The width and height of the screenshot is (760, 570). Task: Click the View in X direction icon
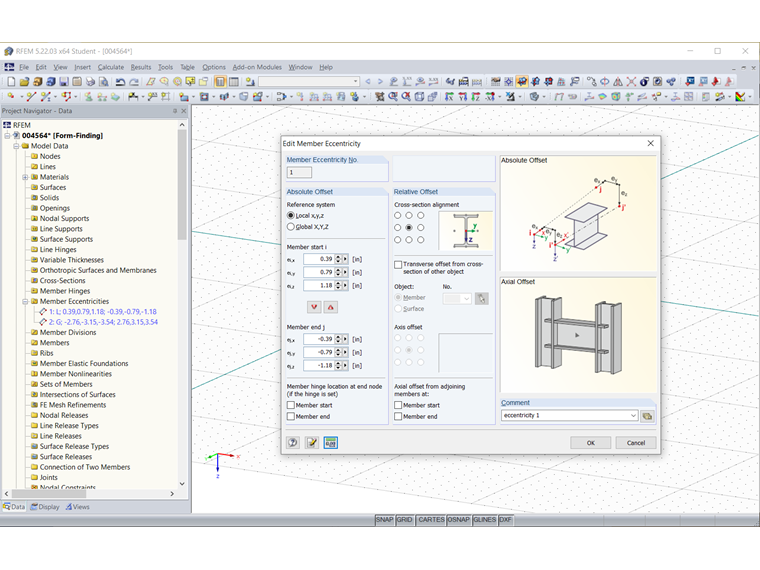click(x=449, y=96)
